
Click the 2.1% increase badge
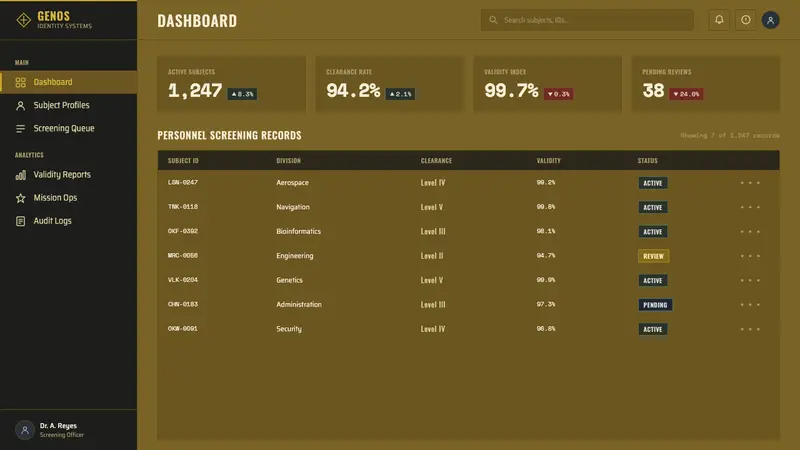point(400,94)
